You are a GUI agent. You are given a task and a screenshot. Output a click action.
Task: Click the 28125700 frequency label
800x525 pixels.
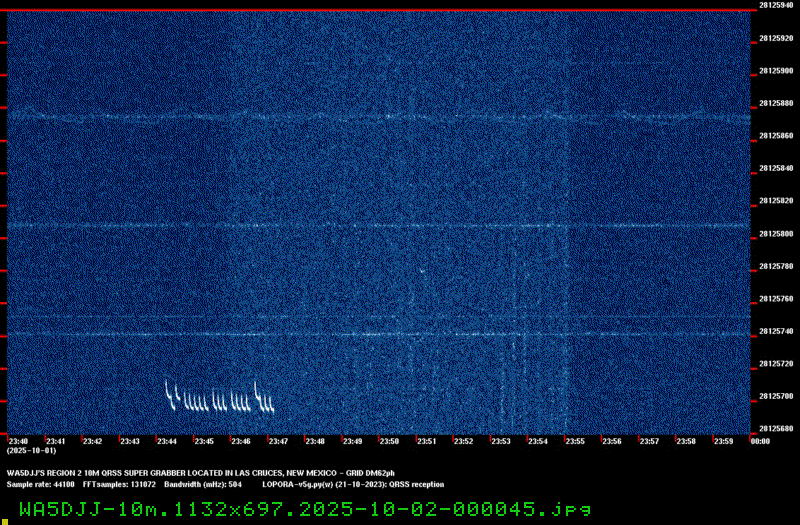coord(776,396)
